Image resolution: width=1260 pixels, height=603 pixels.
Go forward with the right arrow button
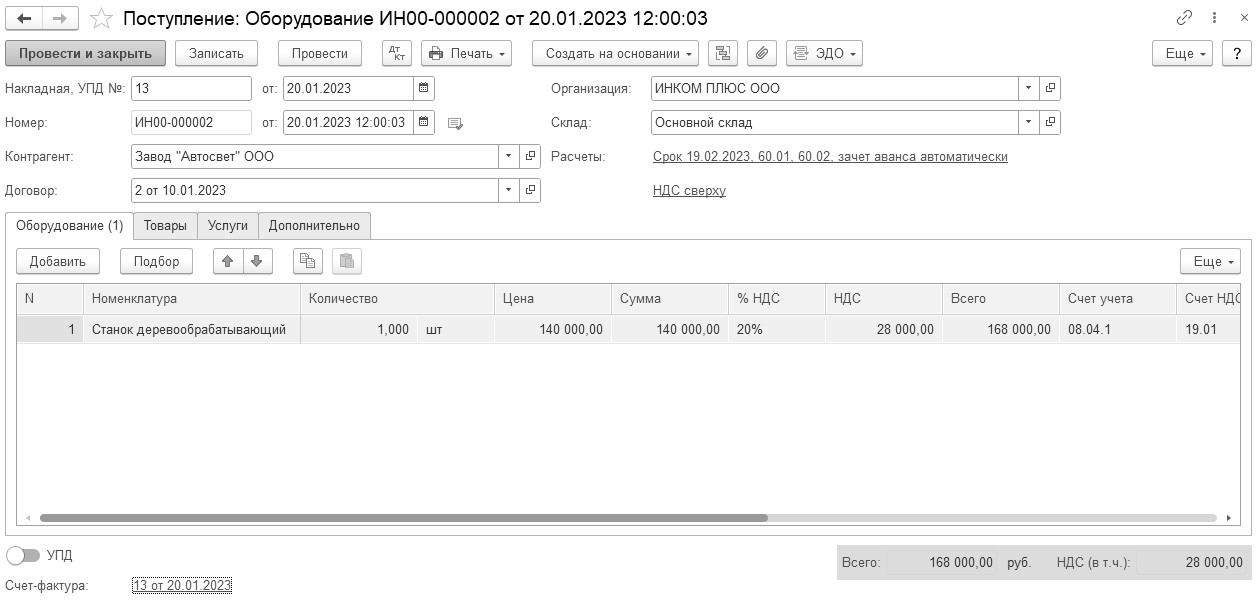pos(60,18)
